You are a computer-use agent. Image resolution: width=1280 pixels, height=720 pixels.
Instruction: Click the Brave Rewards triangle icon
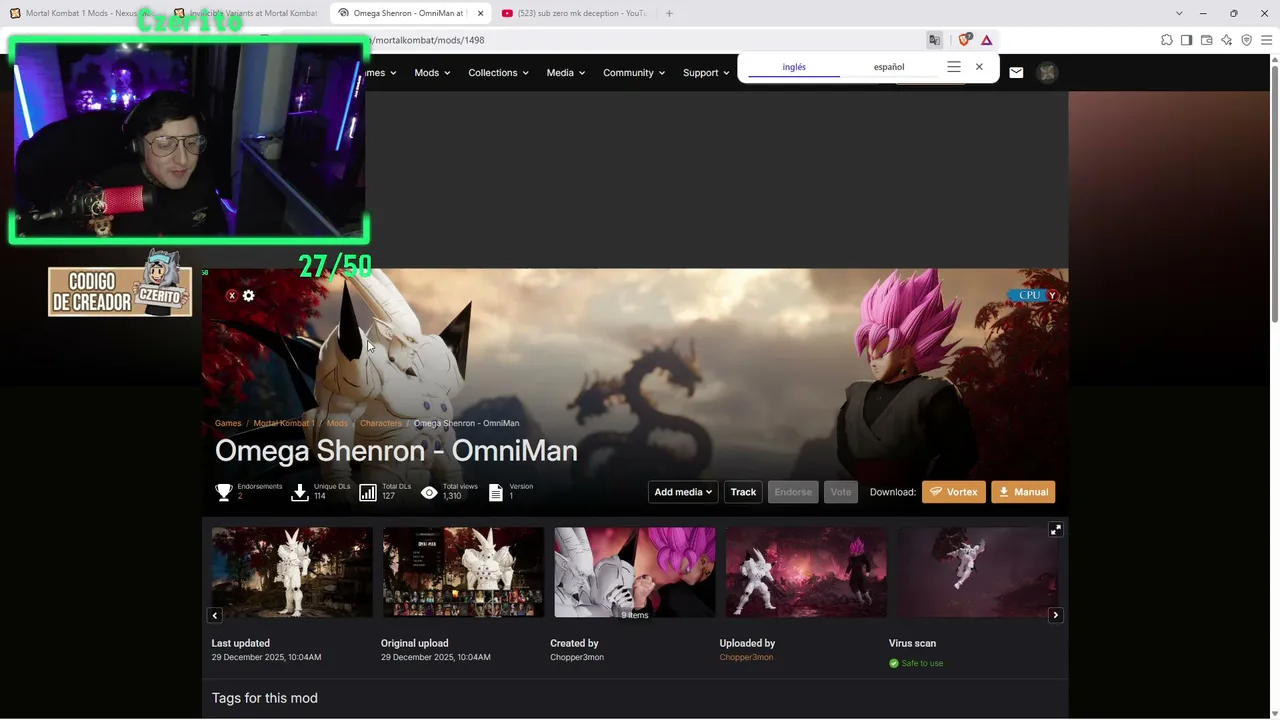pyautogui.click(x=987, y=40)
